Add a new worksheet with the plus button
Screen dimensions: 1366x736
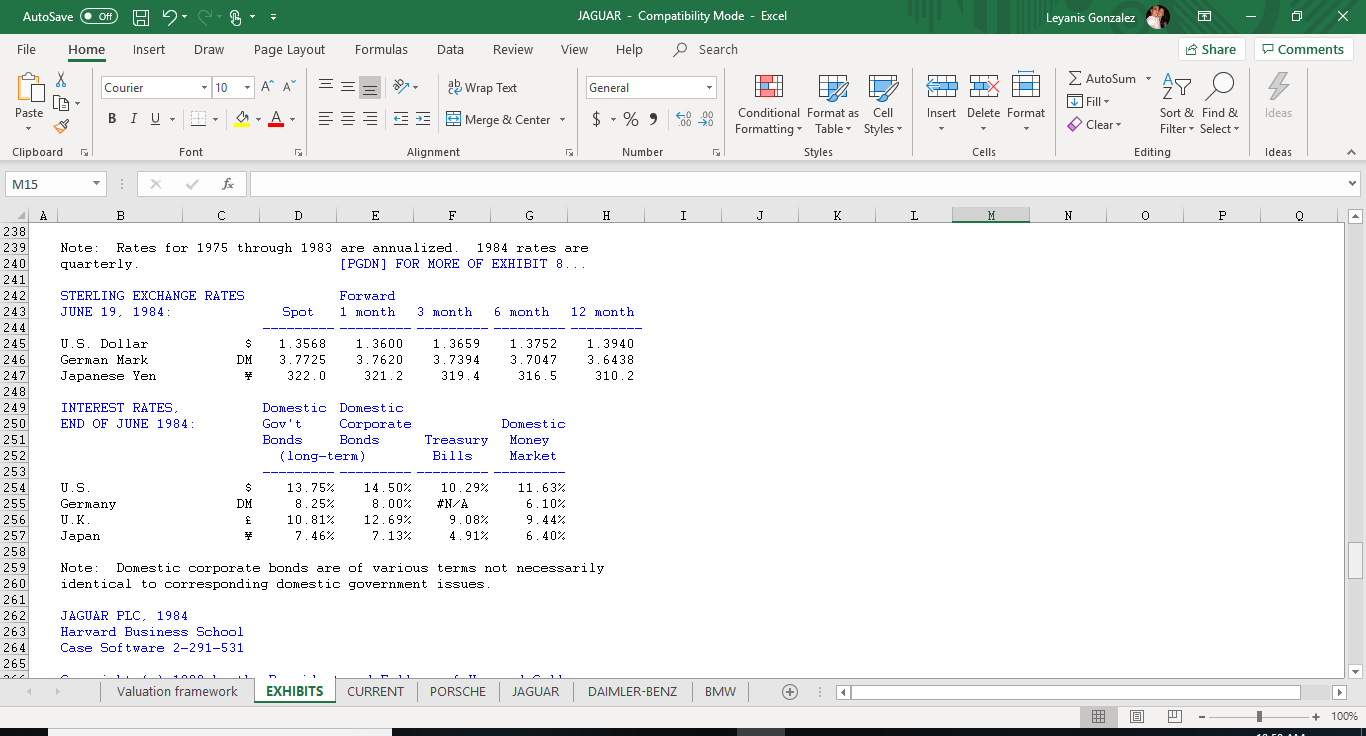pyautogui.click(x=789, y=691)
